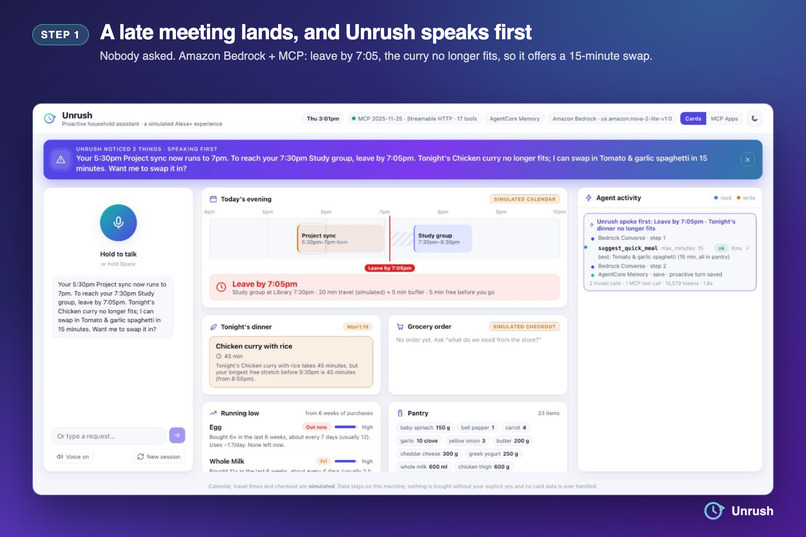Select the Study group calendar event

point(443,238)
